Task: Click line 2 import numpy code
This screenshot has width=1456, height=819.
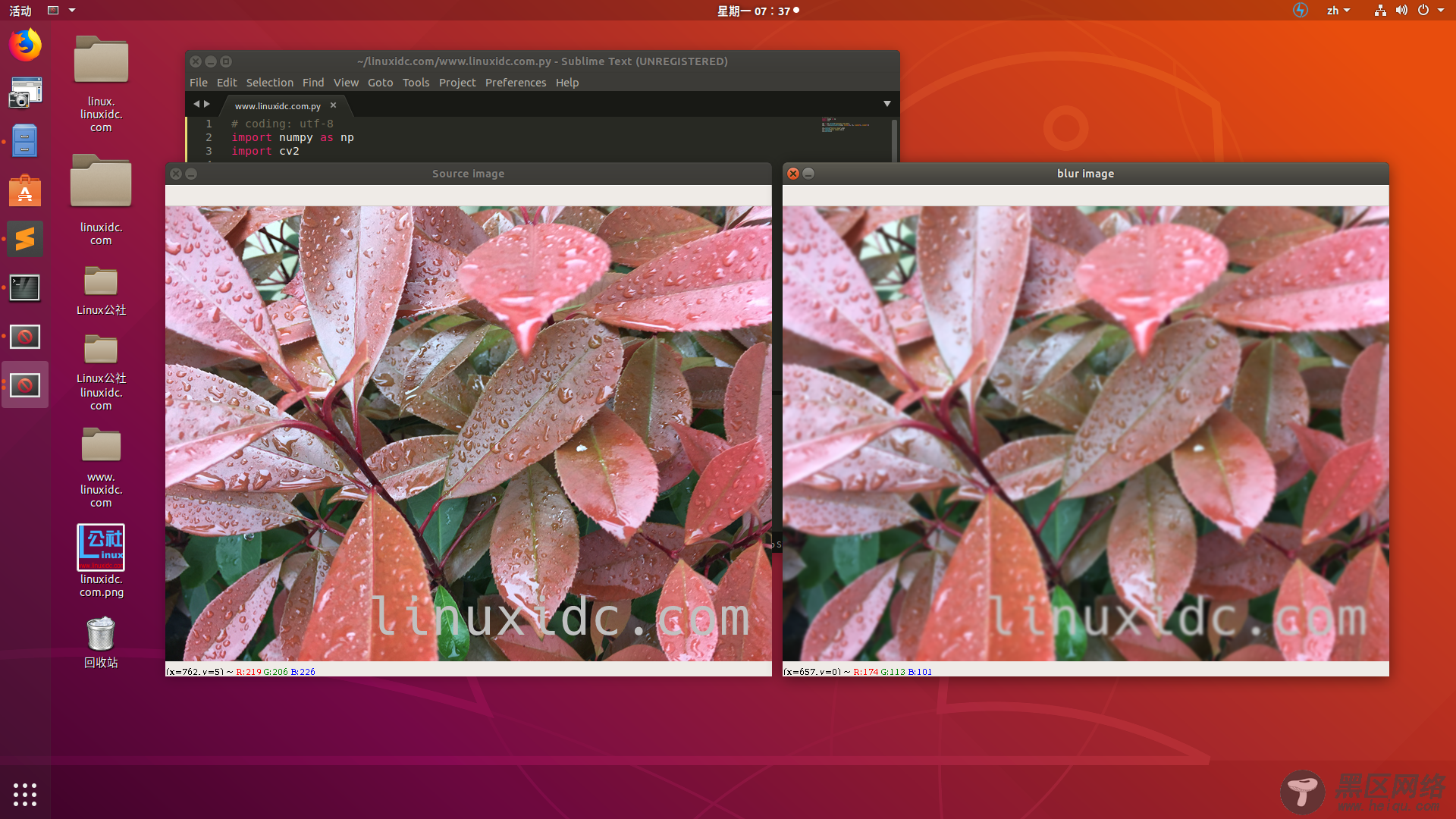Action: click(x=293, y=137)
